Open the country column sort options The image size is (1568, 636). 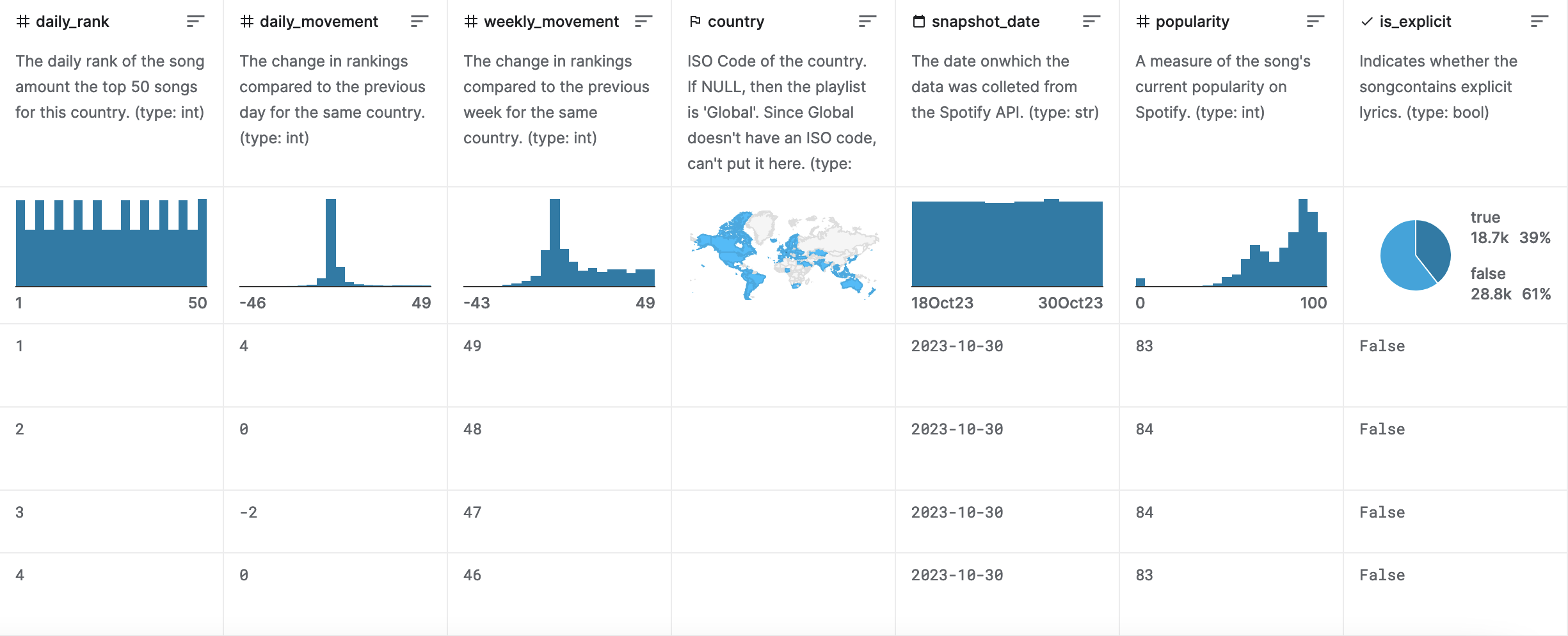tap(867, 22)
